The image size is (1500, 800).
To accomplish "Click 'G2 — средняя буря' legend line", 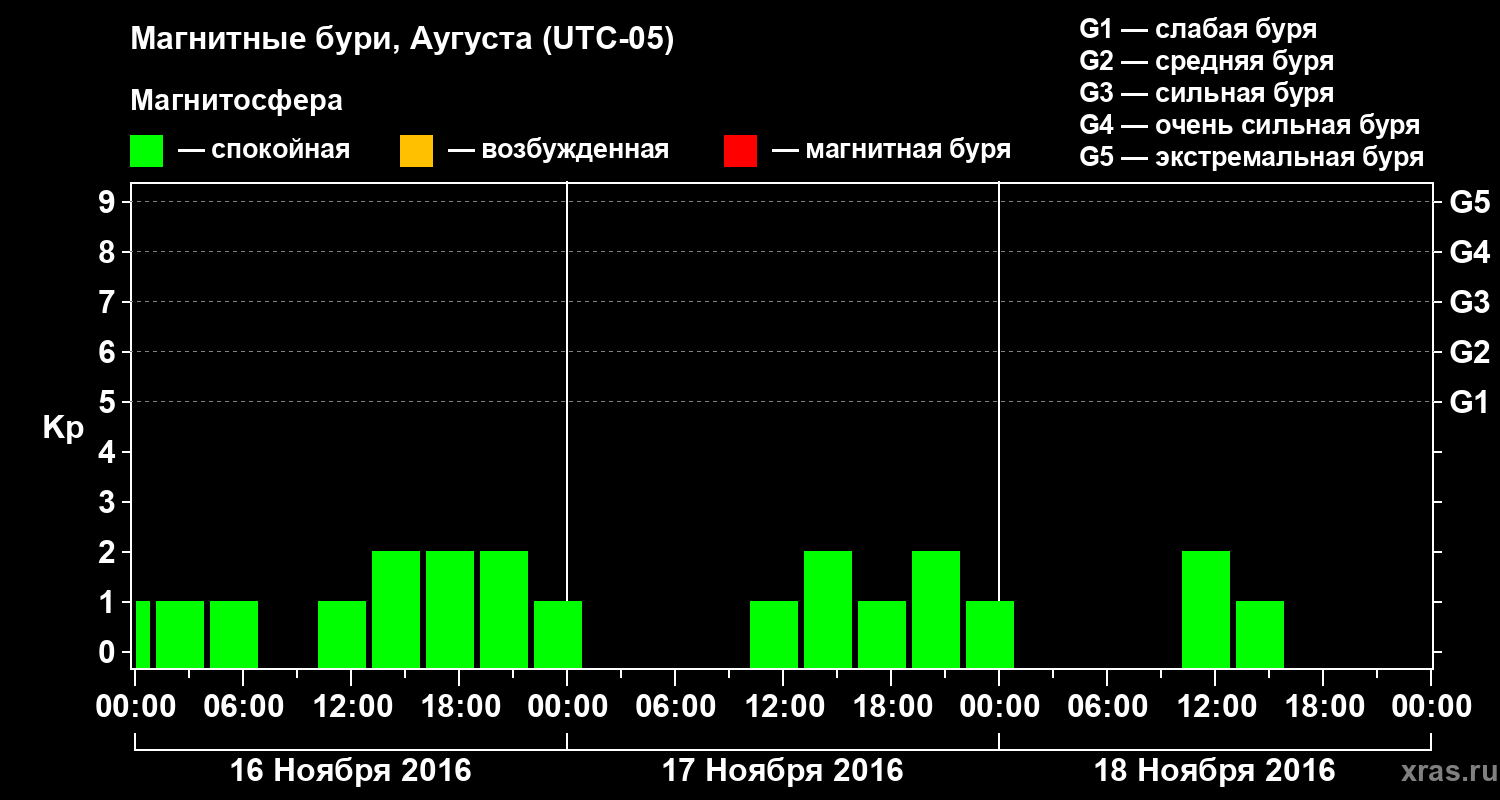I will click(1207, 61).
